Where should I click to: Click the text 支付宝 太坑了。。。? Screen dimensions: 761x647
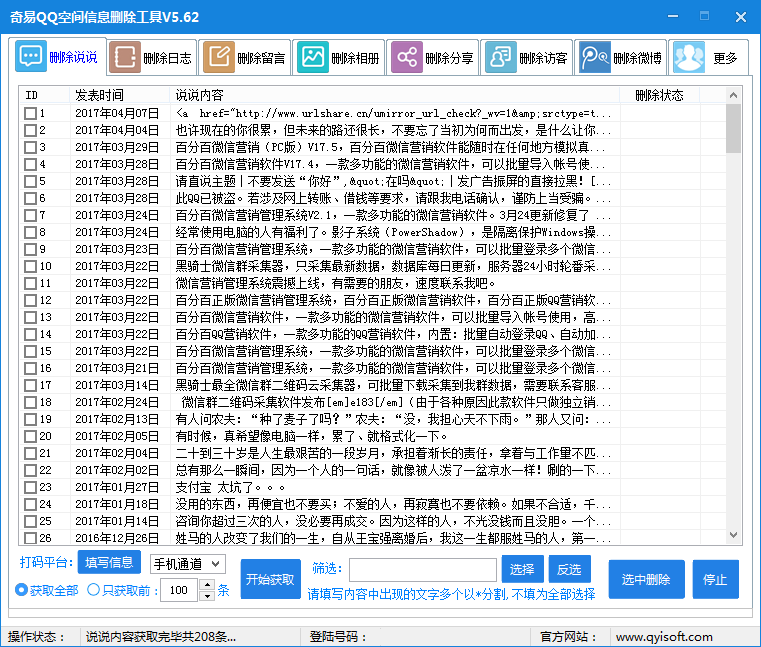tap(230, 487)
